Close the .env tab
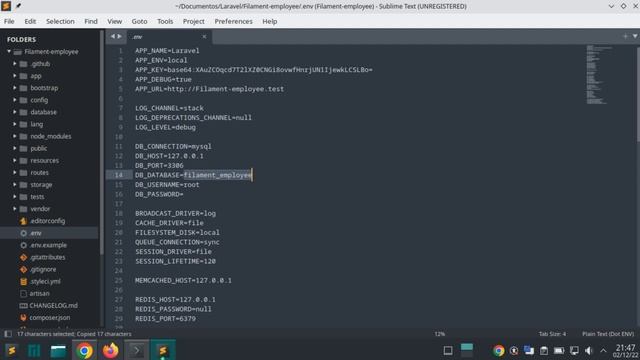The image size is (640, 360). pos(204,37)
